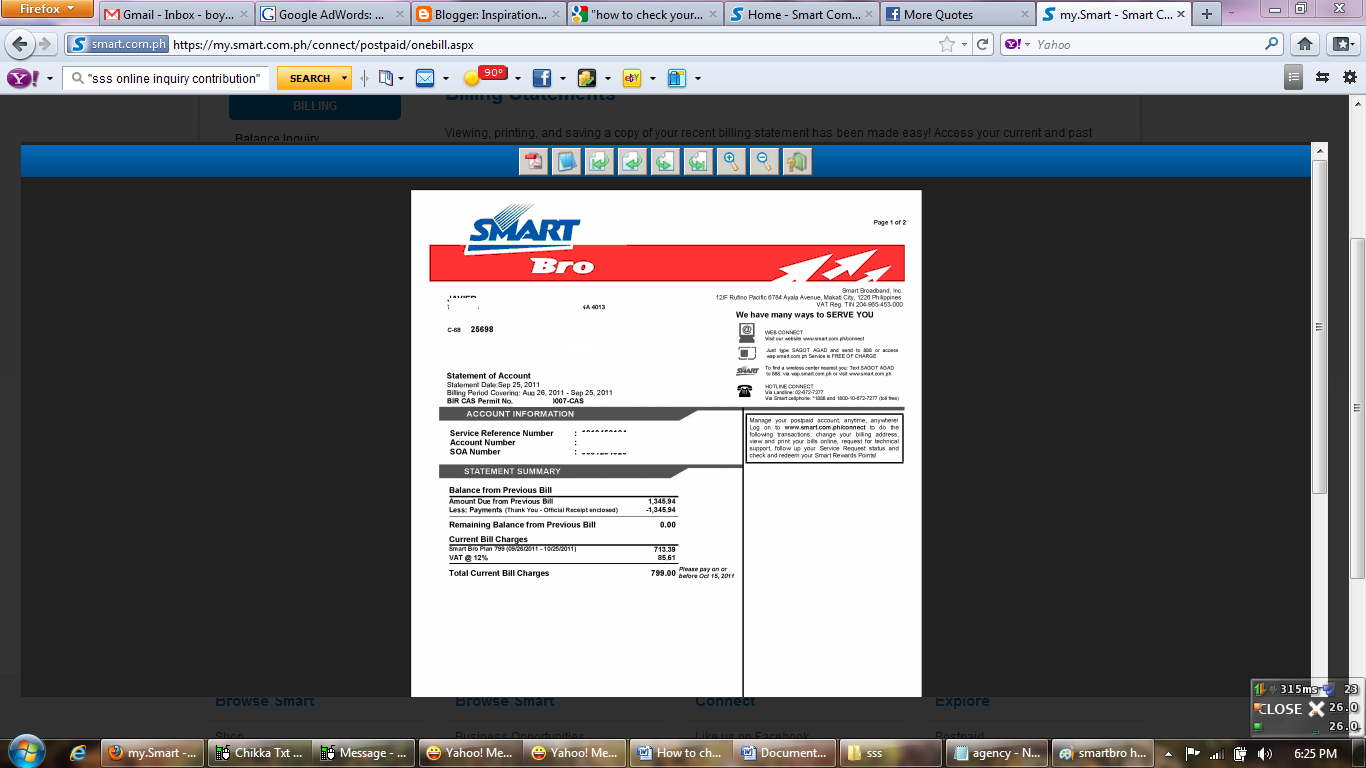Click the shopping icon after eBay
Screen dimensions: 1366x768
677,78
